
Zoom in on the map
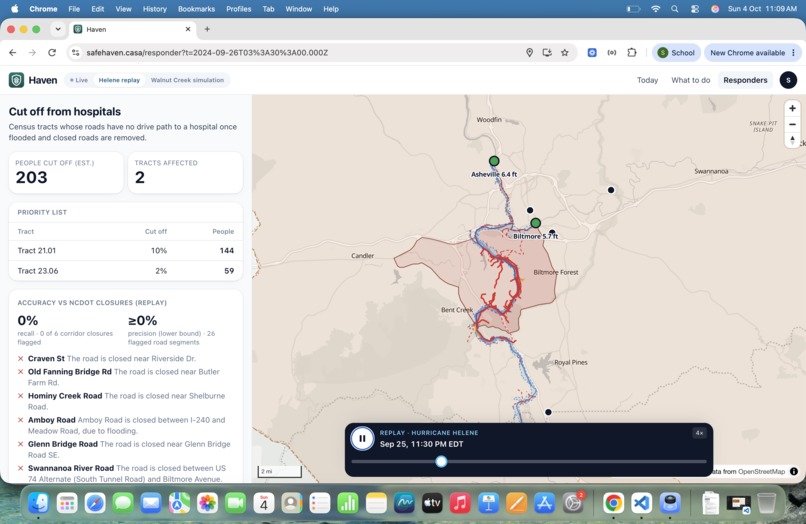tap(792, 109)
